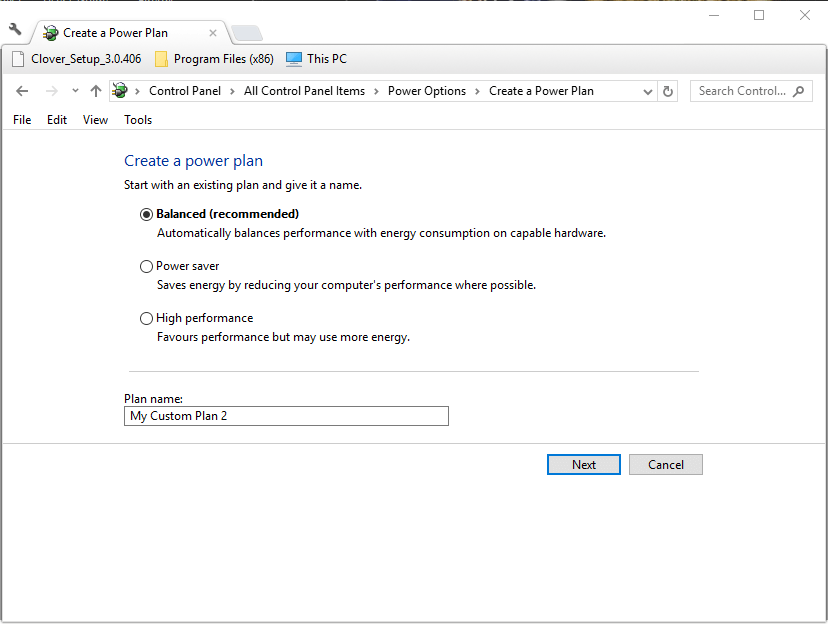Open the This PC bookmark
Screen dimensions: 828x624
pos(316,59)
